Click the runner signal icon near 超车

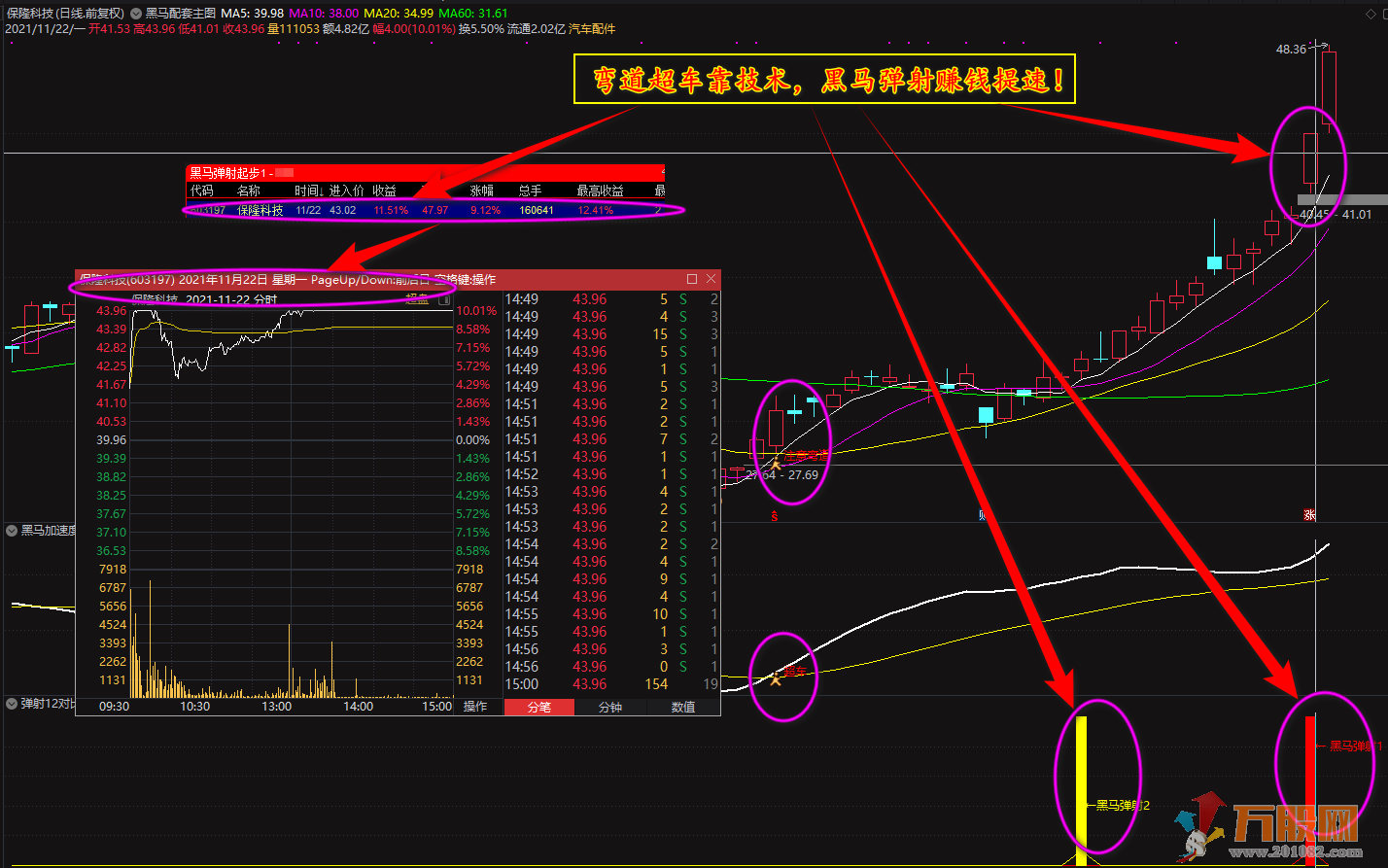click(x=775, y=678)
